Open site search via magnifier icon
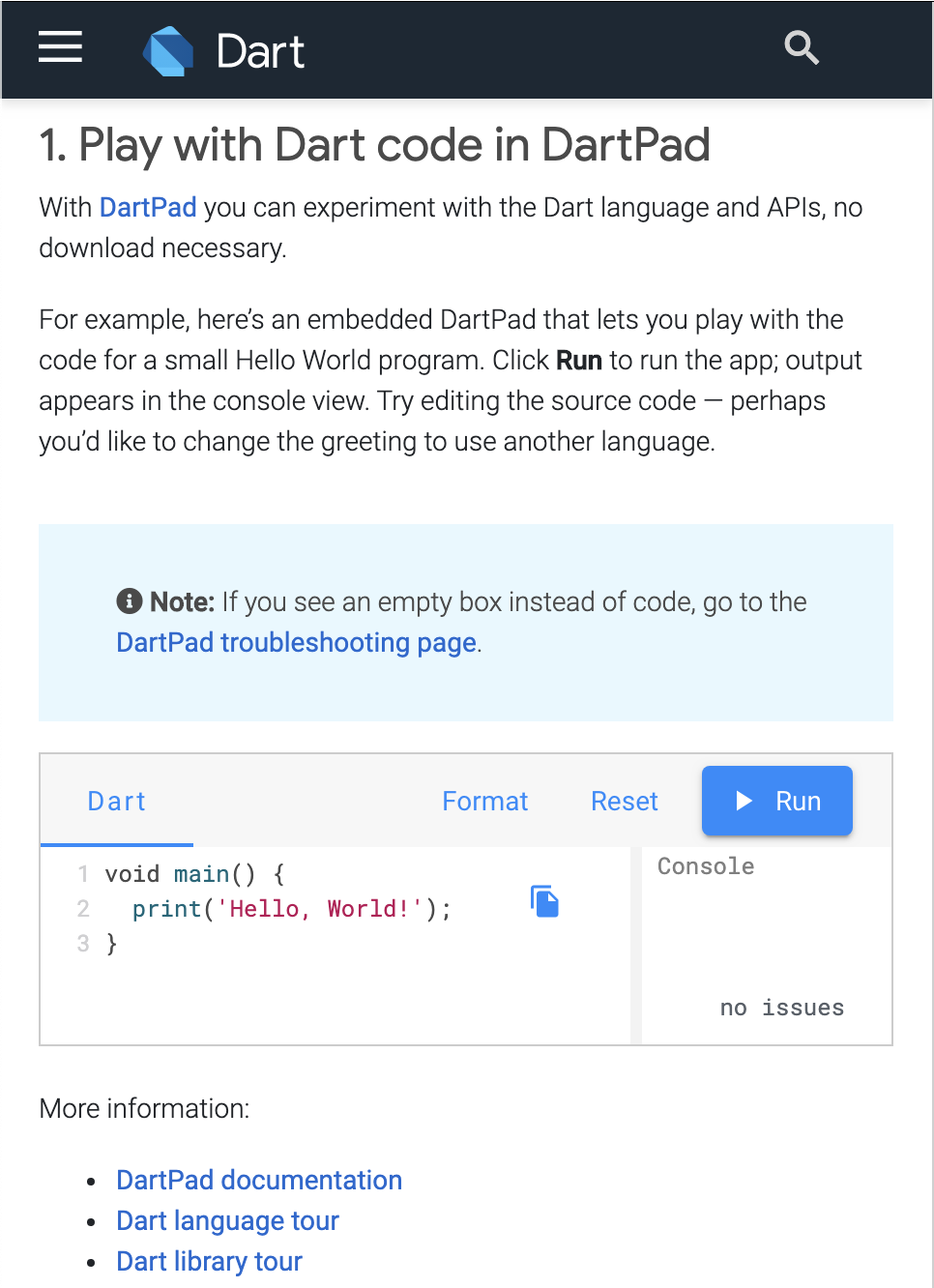 802,47
